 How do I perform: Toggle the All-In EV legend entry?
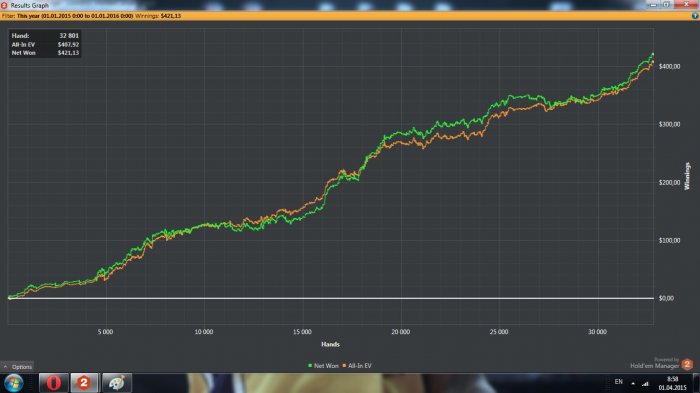click(x=357, y=365)
